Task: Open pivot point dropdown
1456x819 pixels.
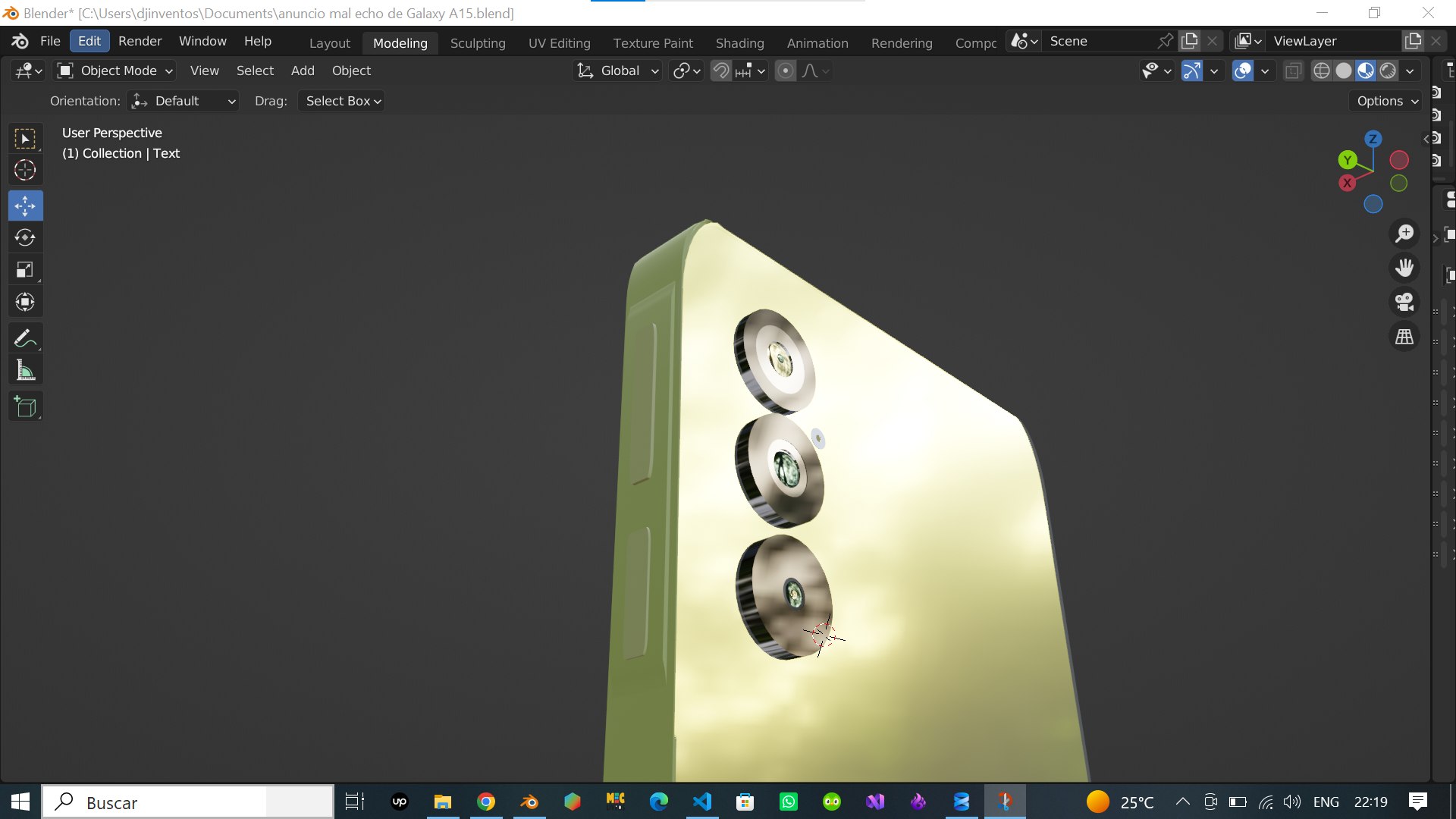Action: pos(686,71)
